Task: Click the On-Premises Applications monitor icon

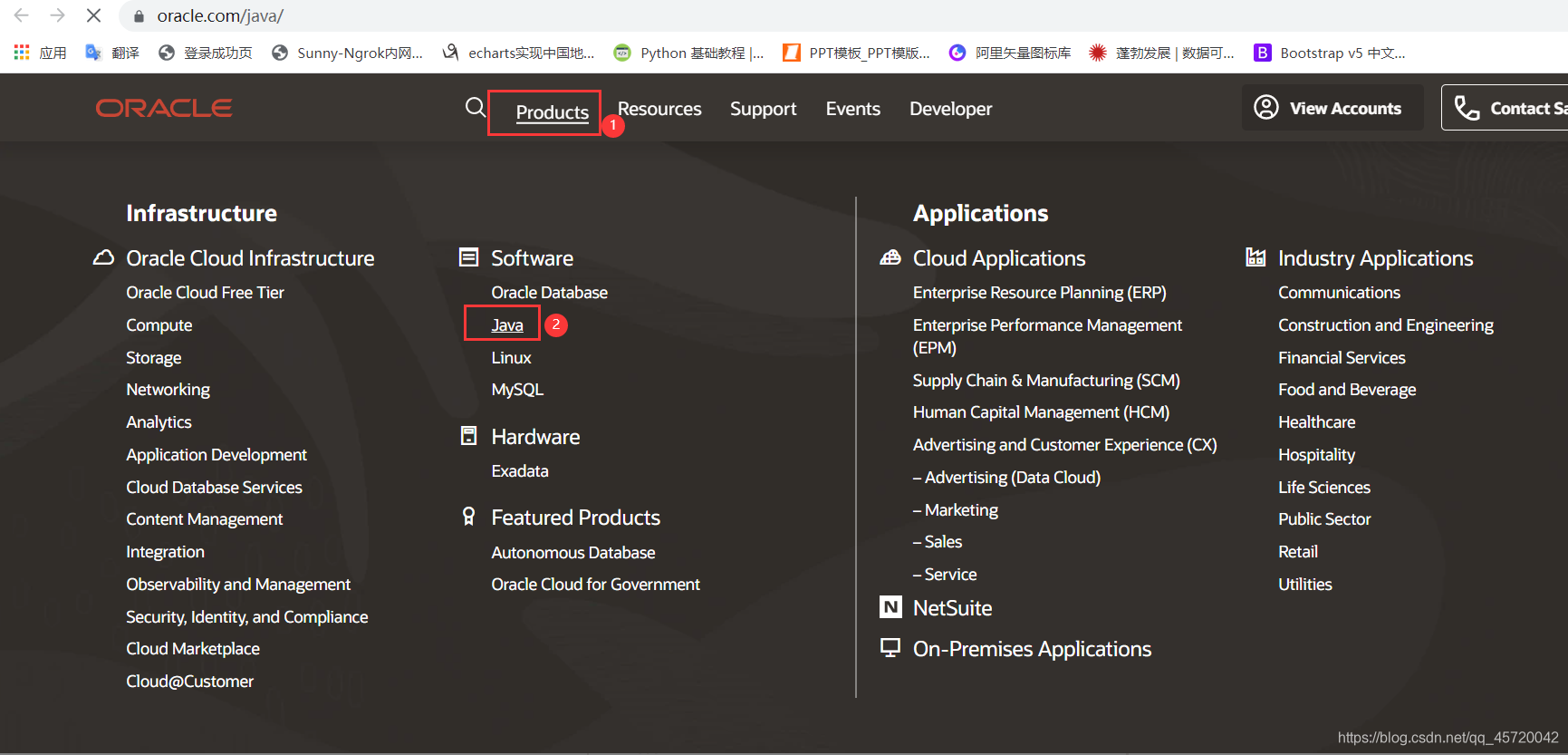Action: (890, 648)
